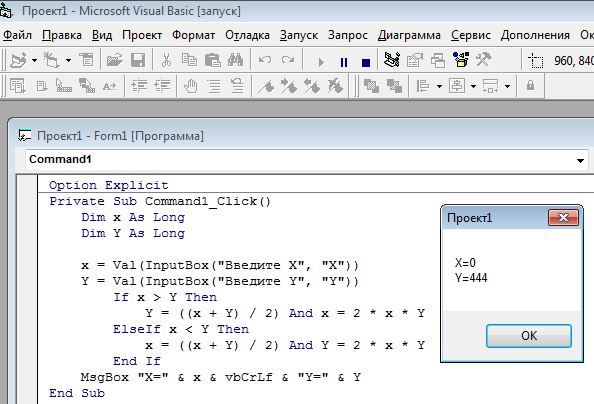
Task: Click the Form Layout Window icon
Action: pyautogui.click(x=438, y=60)
